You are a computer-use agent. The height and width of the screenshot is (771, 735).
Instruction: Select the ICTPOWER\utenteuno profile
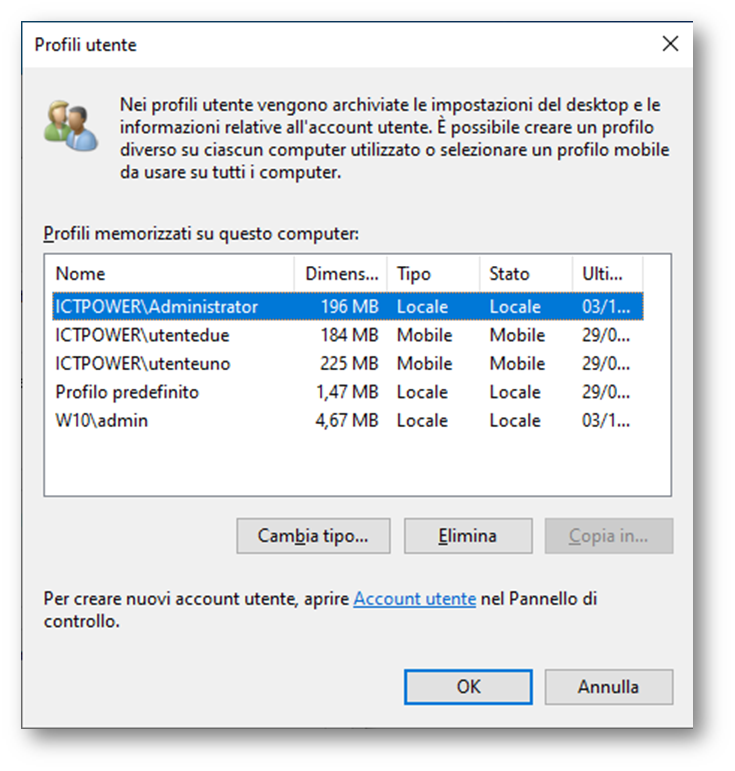point(143,364)
